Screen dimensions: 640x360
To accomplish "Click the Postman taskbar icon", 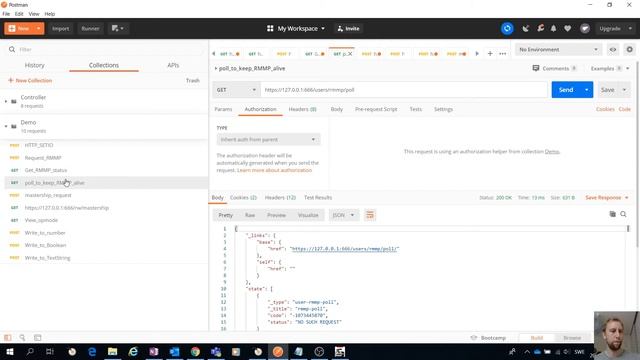I will coord(278,351).
